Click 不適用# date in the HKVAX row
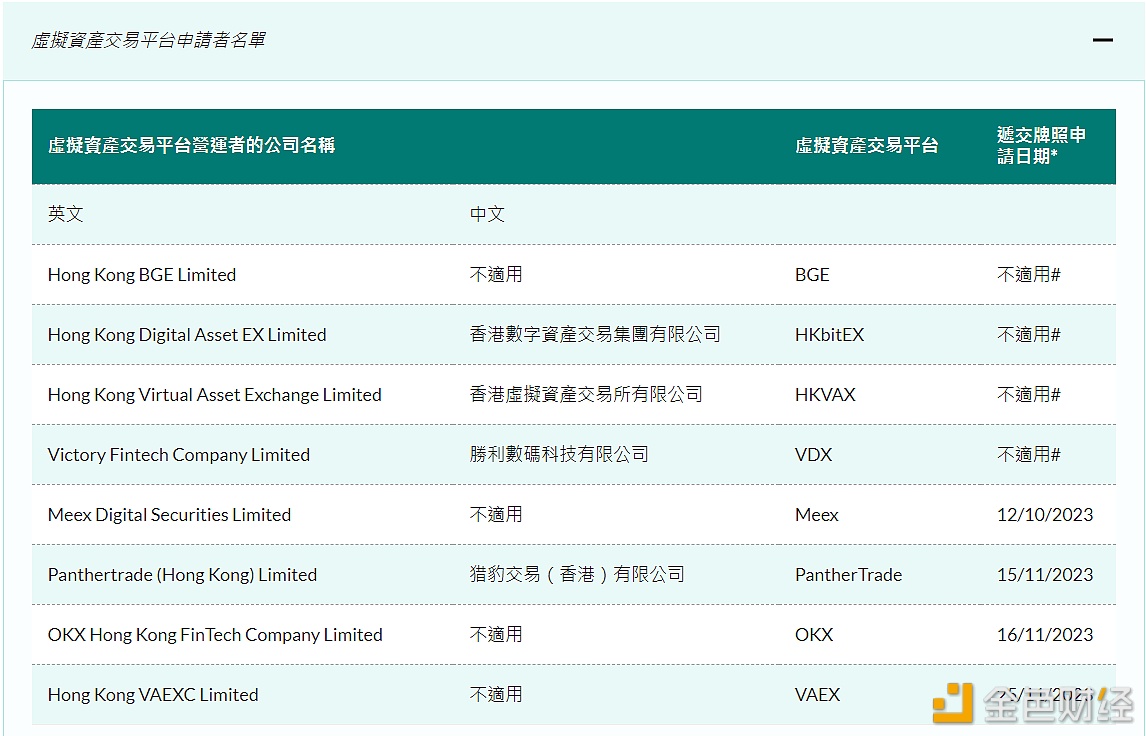The height and width of the screenshot is (736, 1146). 1028,395
